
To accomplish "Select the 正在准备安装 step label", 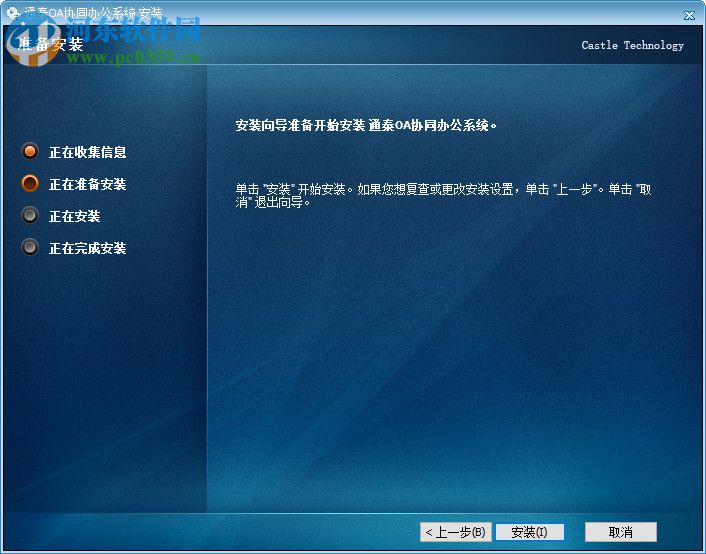I will pyautogui.click(x=87, y=184).
